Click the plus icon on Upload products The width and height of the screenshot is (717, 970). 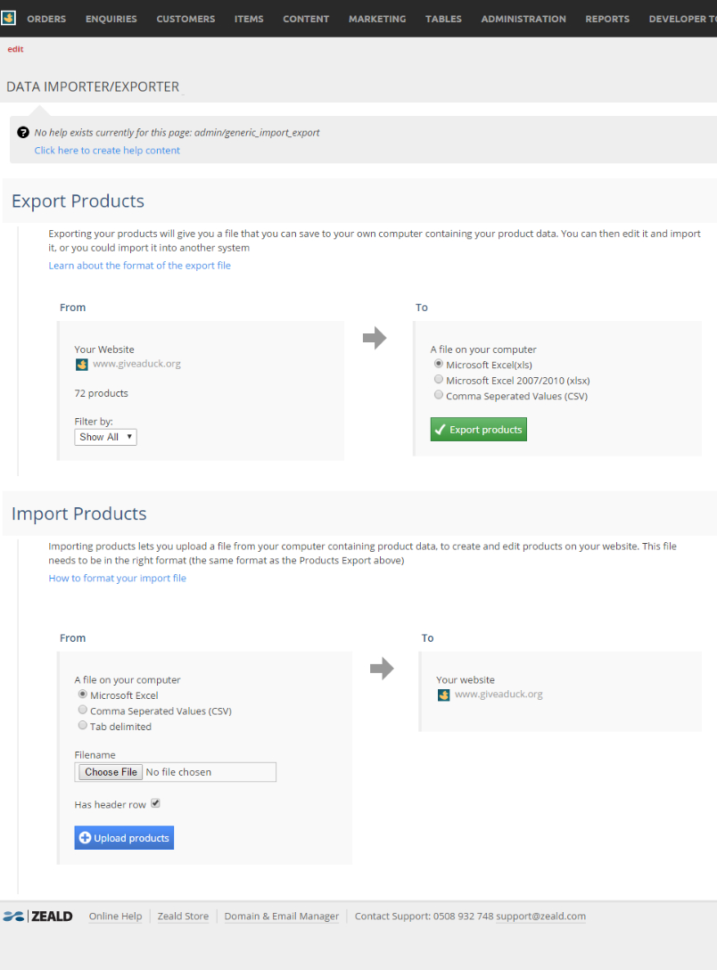click(x=87, y=838)
